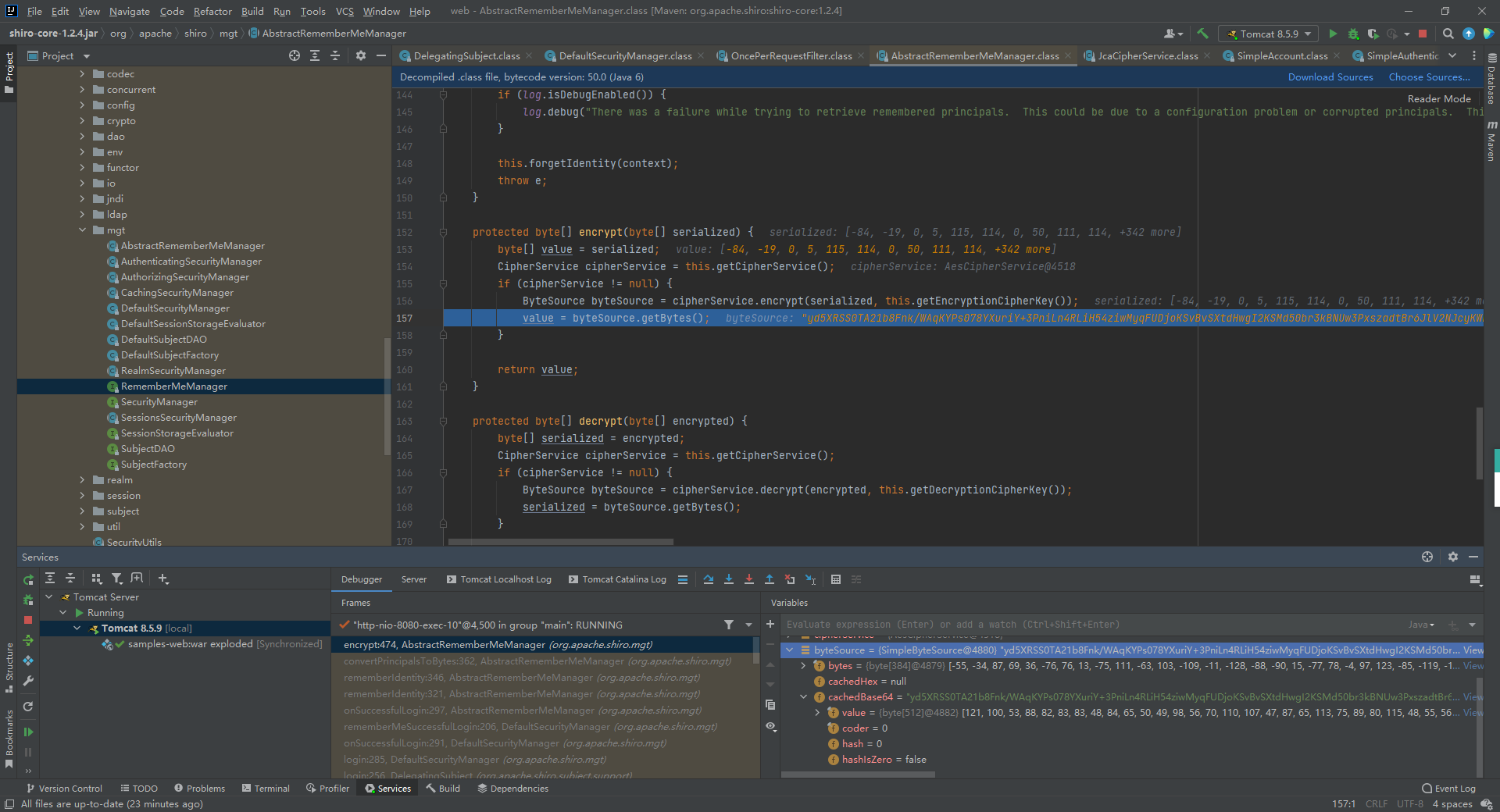Expand the bytes variable node

click(803, 666)
